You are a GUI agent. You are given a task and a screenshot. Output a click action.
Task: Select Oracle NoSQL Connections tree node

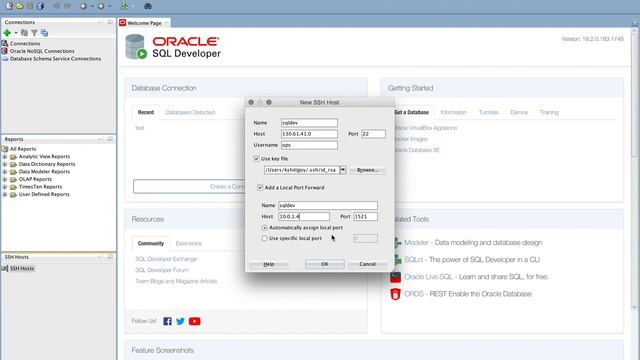(x=42, y=51)
